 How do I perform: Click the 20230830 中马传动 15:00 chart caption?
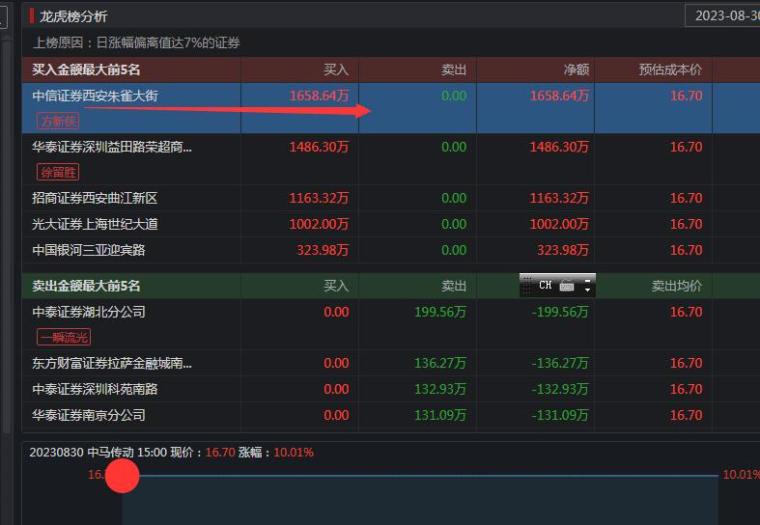point(98,453)
